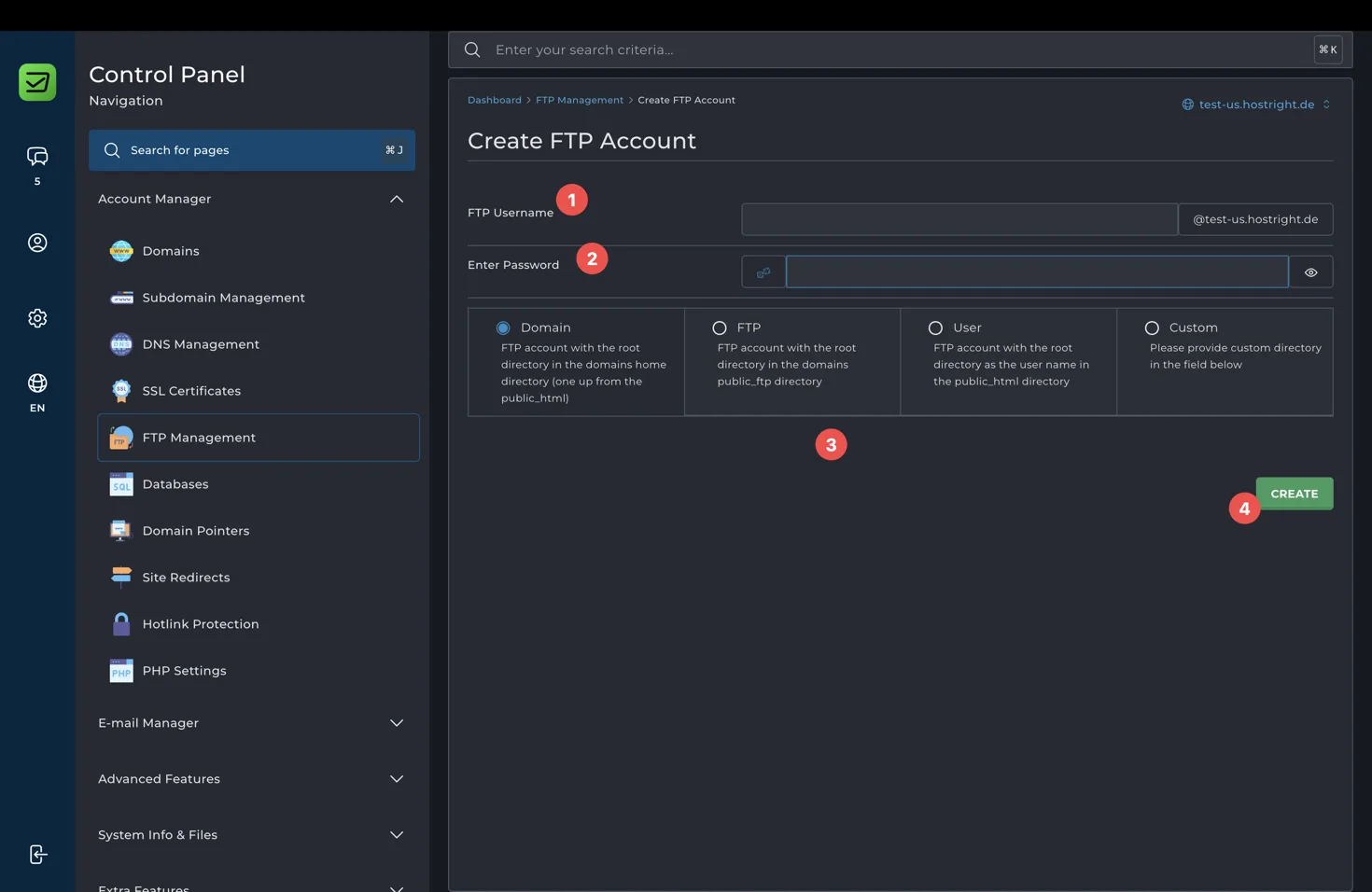Open Site Redirects menu item
Image resolution: width=1372 pixels, height=892 pixels.
tap(259, 578)
